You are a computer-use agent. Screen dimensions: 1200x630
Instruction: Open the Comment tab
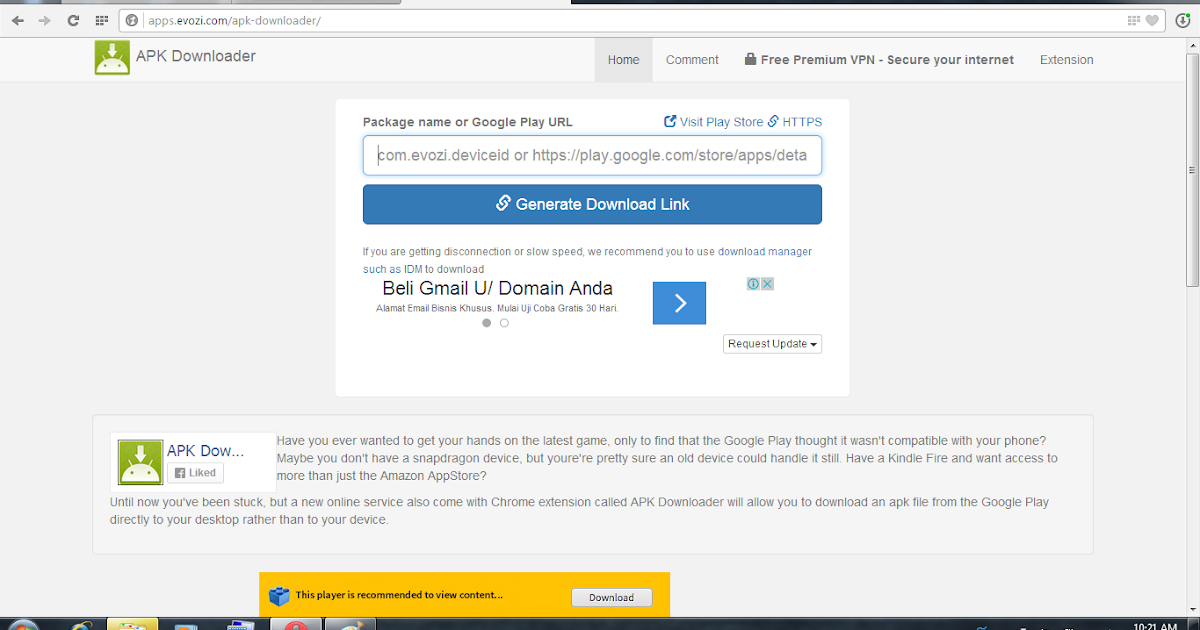[x=692, y=60]
